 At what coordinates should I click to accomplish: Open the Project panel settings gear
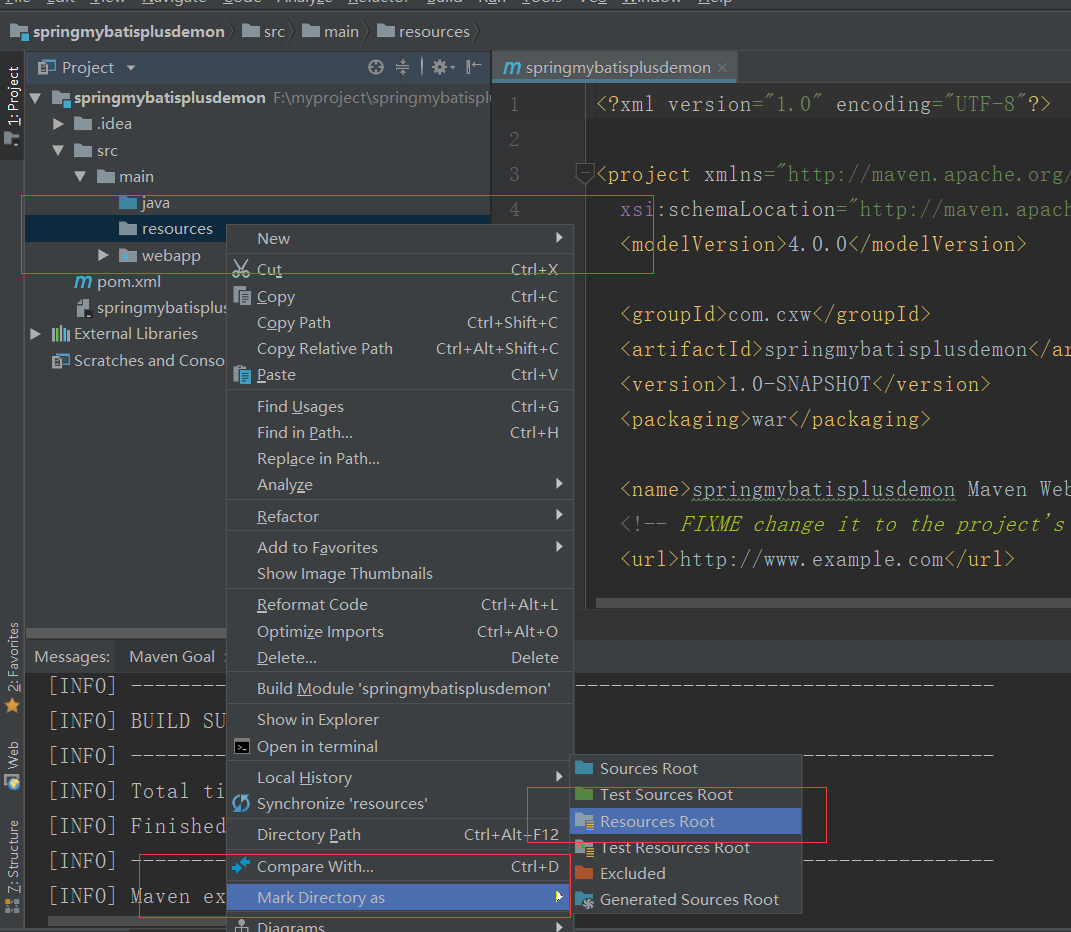(x=440, y=67)
